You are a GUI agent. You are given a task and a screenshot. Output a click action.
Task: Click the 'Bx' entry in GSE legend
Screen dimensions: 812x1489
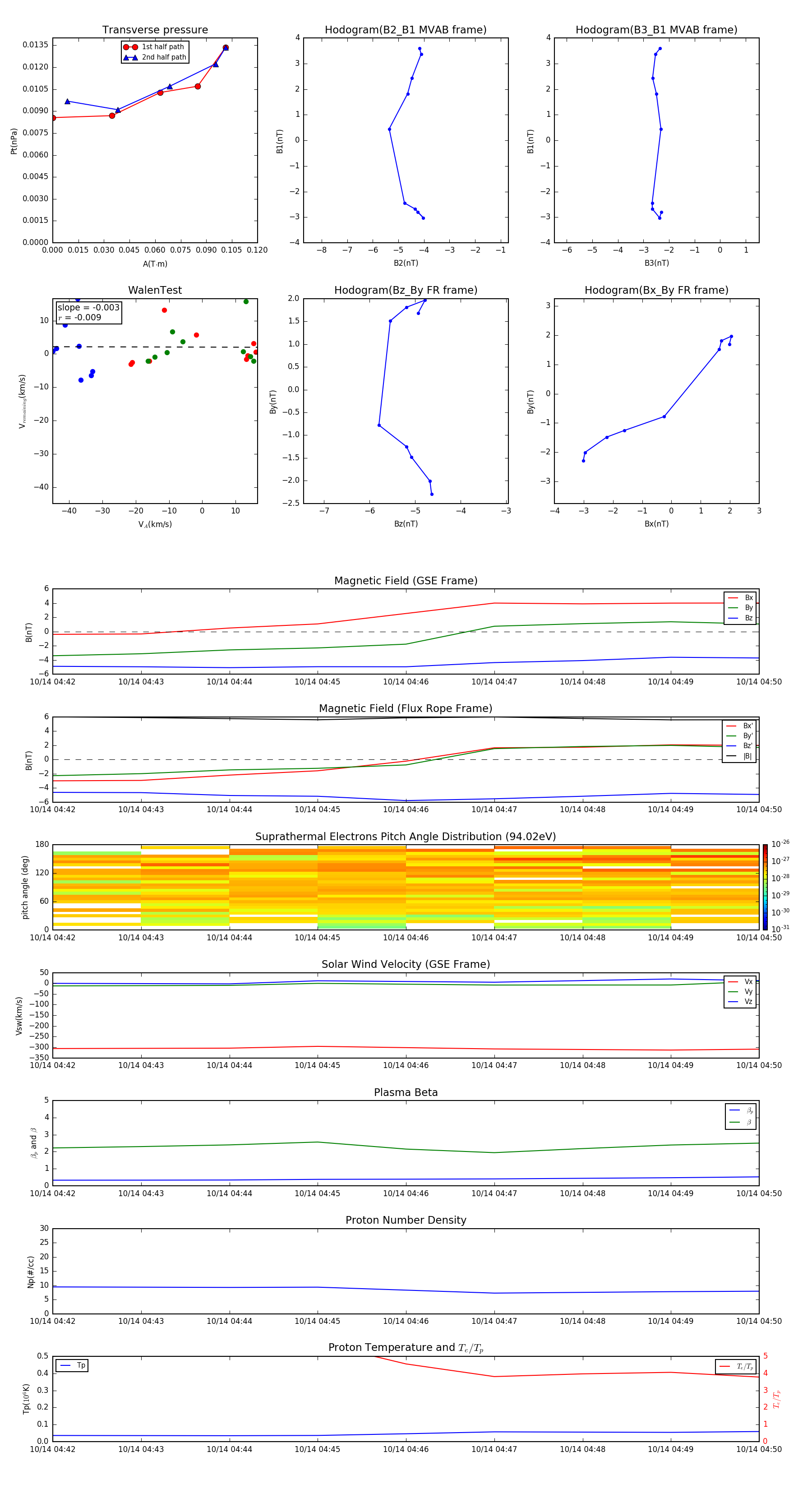pos(740,598)
